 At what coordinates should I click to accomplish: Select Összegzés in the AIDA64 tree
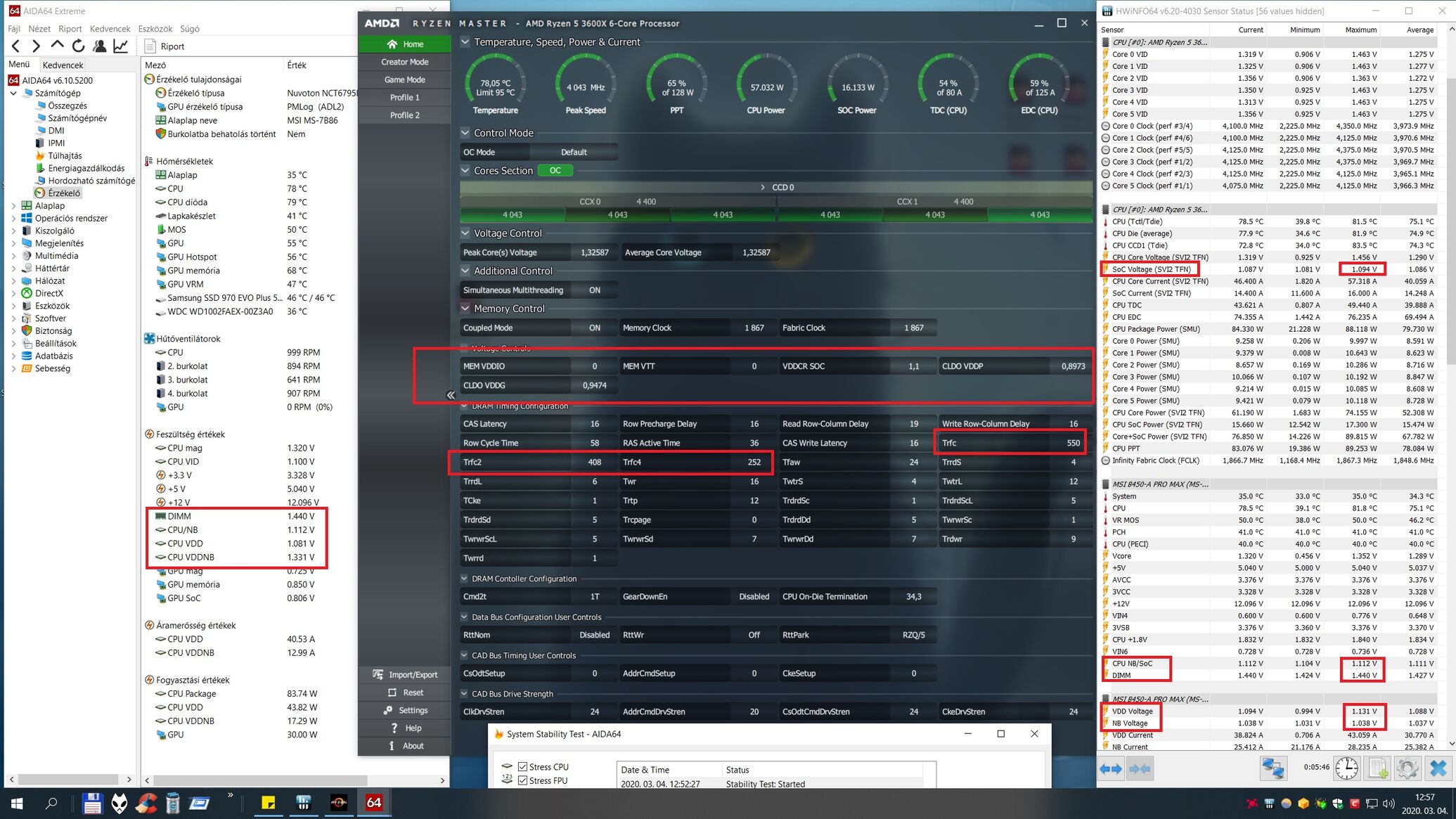point(67,105)
